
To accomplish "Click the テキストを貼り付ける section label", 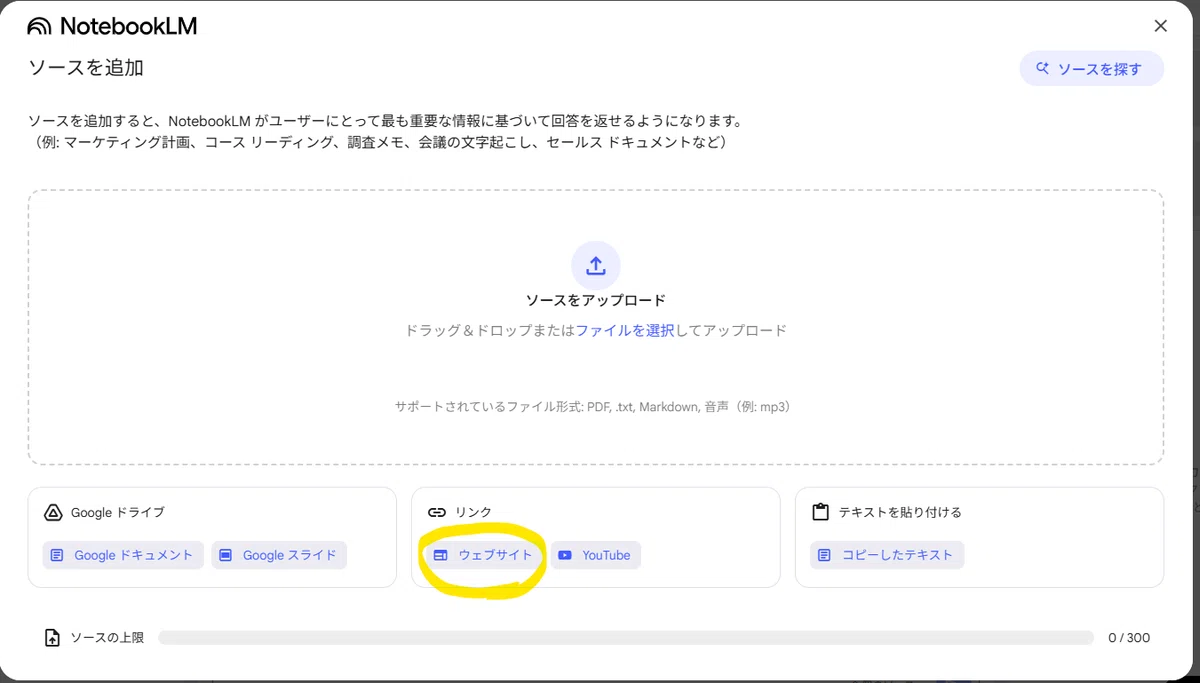I will click(900, 512).
